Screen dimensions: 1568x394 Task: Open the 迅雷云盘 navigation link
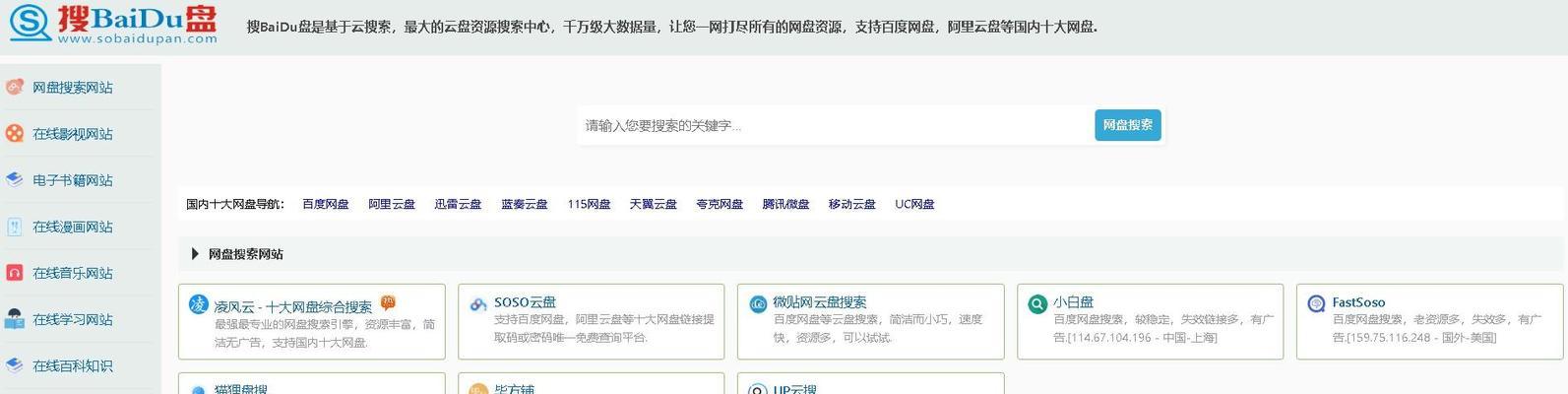[458, 204]
